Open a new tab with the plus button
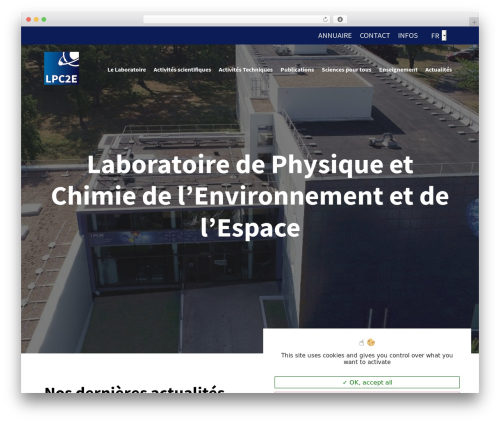 click(474, 22)
